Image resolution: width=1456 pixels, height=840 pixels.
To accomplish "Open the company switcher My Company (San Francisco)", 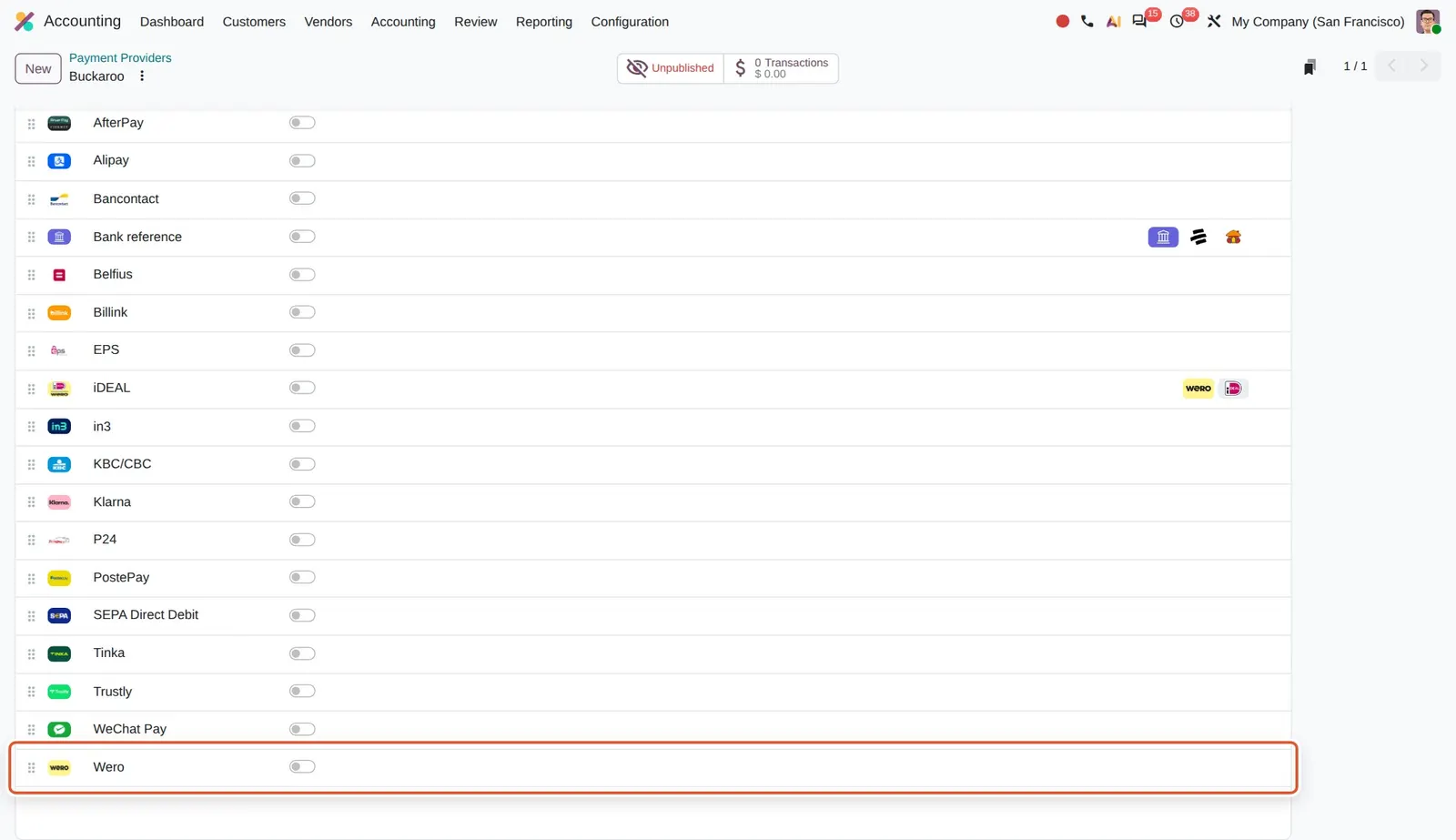I will click(1318, 22).
